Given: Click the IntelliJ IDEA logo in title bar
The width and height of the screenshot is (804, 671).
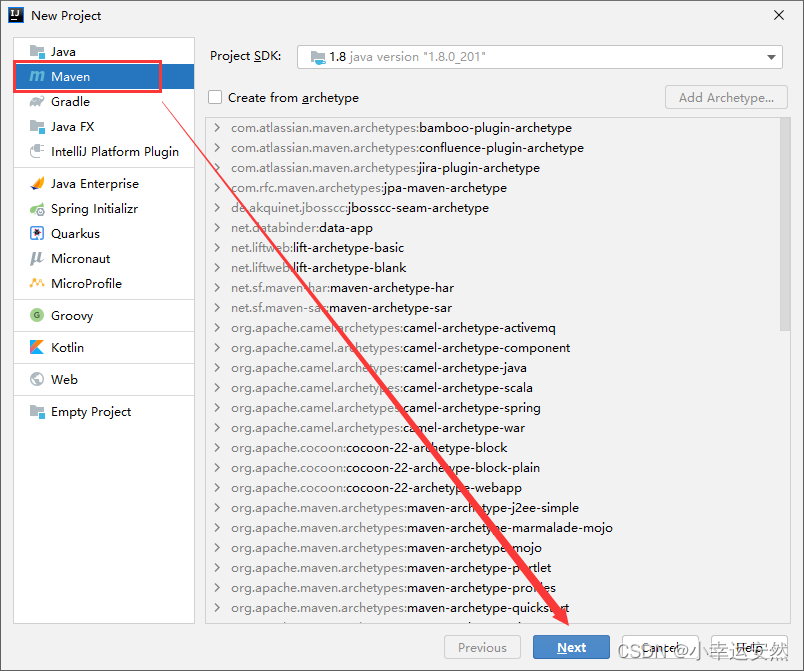Looking at the screenshot, I should 16,15.
